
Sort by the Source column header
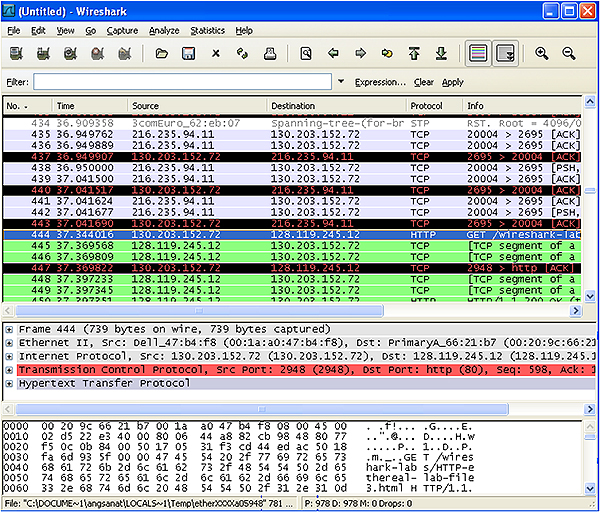(x=197, y=106)
